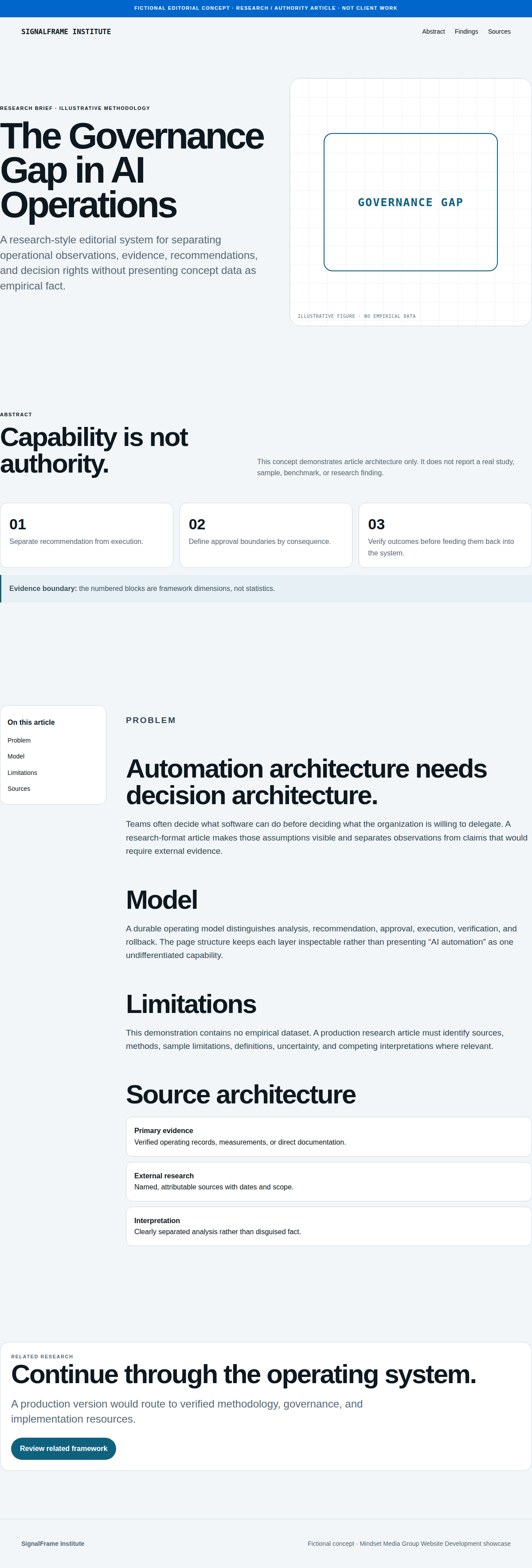The width and height of the screenshot is (532, 1568).
Task: Click the 'Fictional editorial concept' top banner text
Action: tap(266, 8)
